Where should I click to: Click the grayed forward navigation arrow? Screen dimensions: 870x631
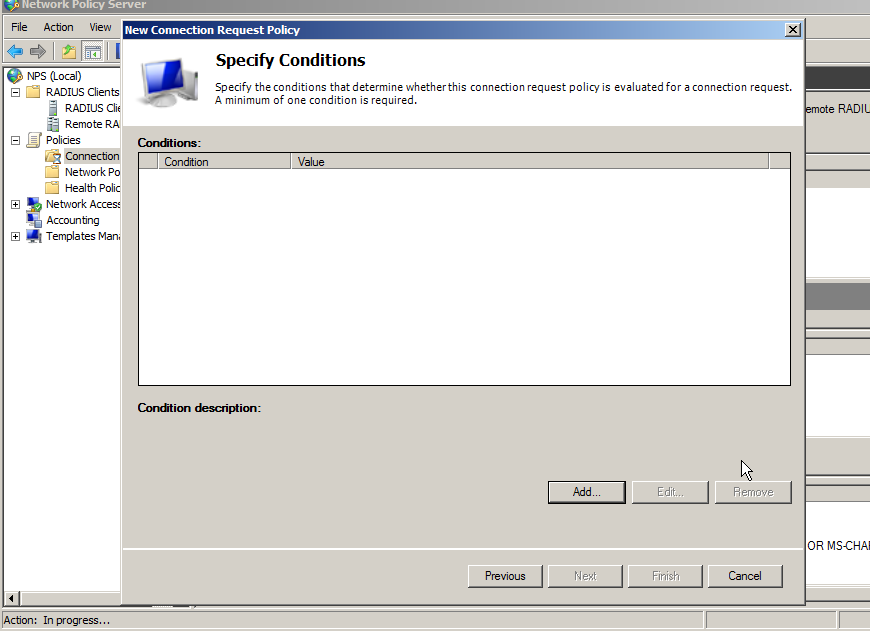point(37,49)
